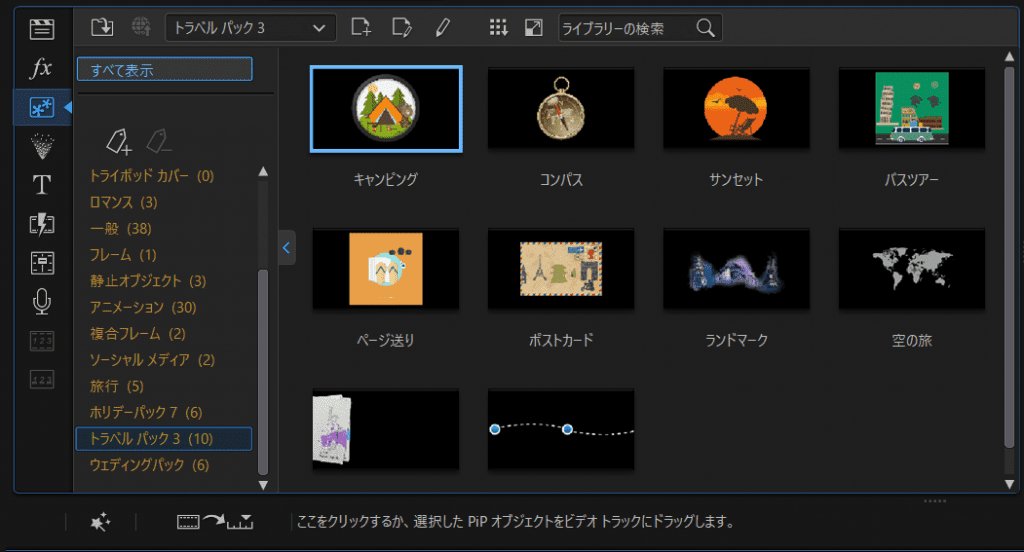This screenshot has height=552, width=1024.
Task: Click the すべて表示 button
Action: click(x=164, y=69)
